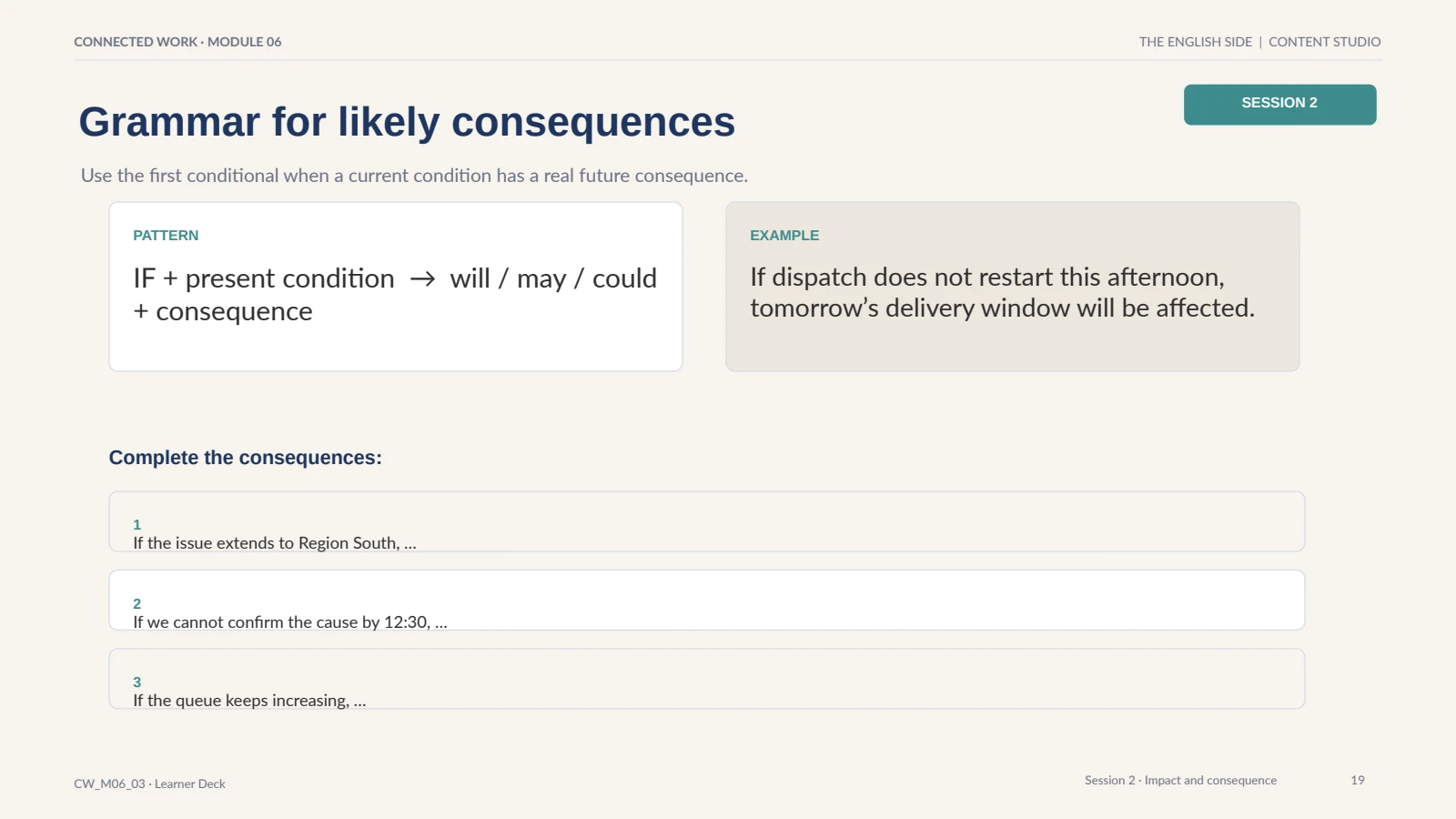Click the Complete the consequences heading
Viewport: 1456px width, 819px height.
pyautogui.click(x=246, y=458)
